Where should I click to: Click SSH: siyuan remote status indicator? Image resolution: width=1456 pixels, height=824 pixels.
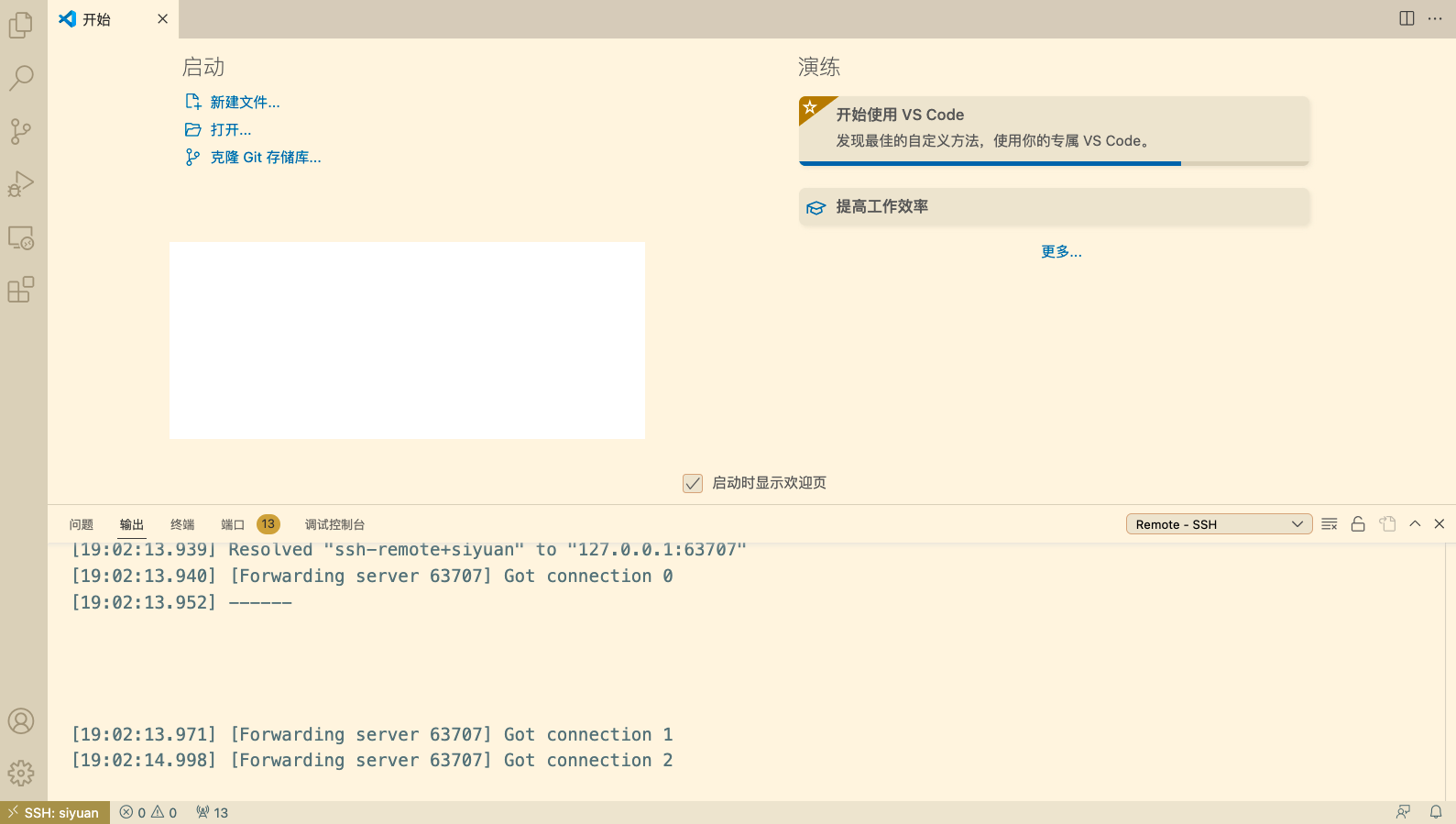(55, 813)
